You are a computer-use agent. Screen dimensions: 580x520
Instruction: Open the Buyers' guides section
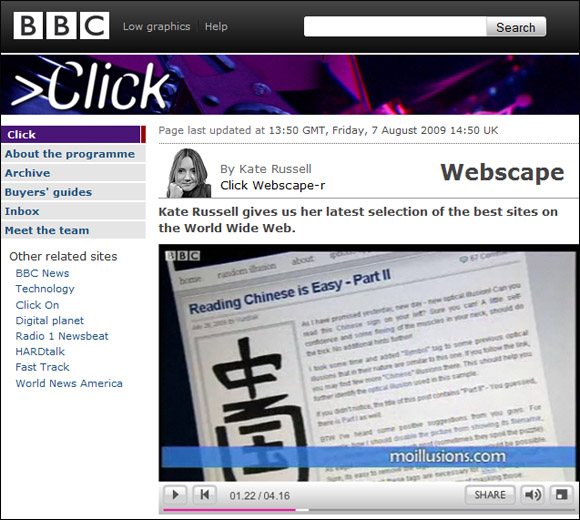pos(73,192)
